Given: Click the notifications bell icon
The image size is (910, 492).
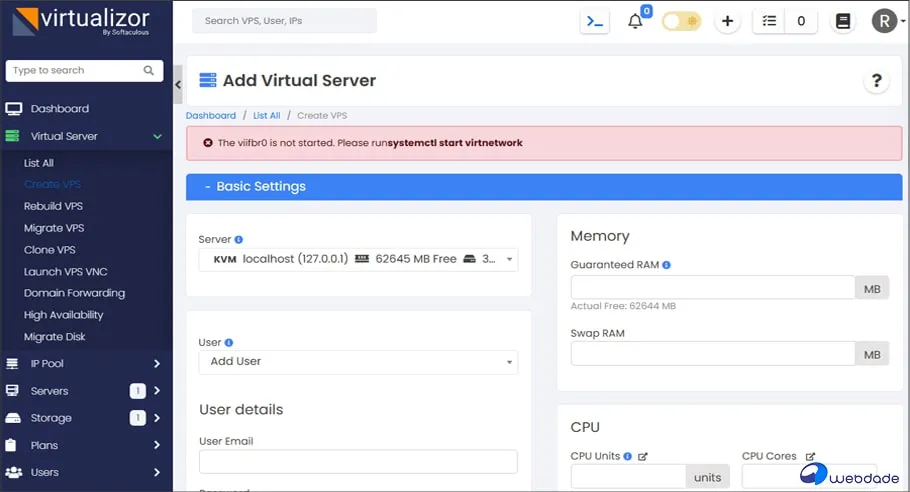Looking at the screenshot, I should [635, 22].
